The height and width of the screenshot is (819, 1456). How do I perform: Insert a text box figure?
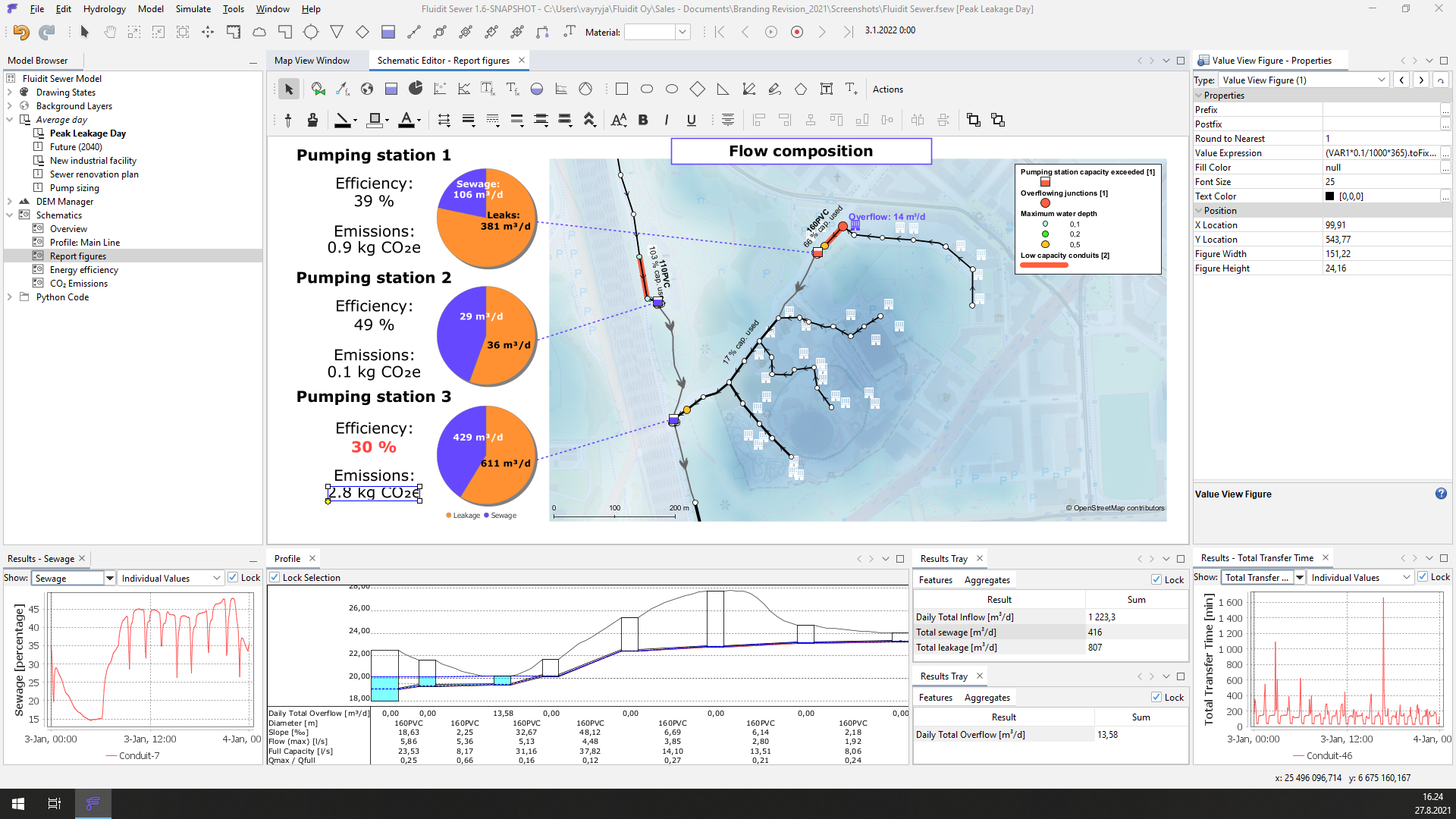(x=827, y=89)
